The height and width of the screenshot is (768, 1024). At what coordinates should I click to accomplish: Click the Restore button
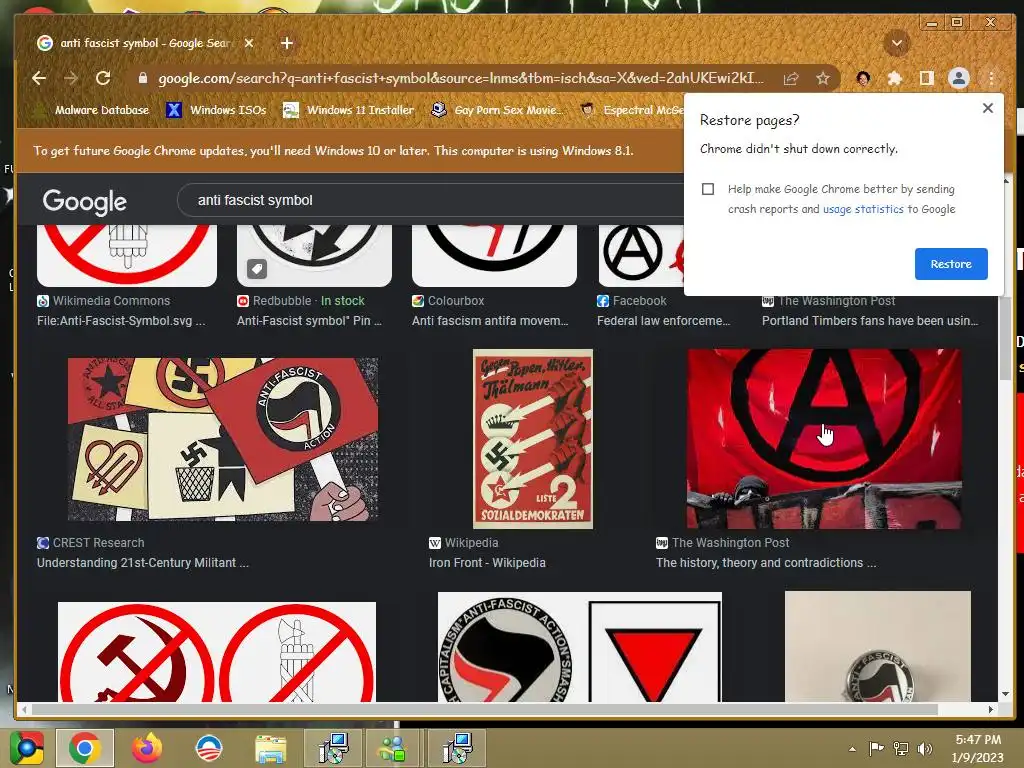951,264
